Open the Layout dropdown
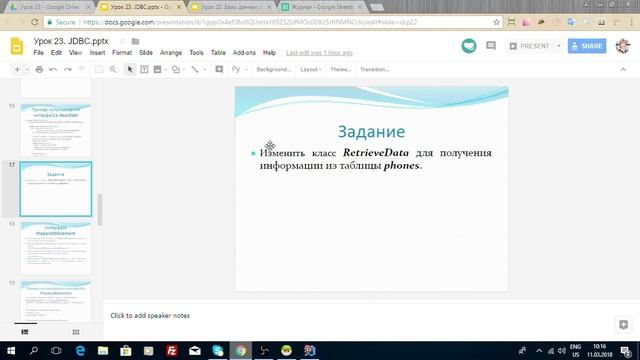This screenshot has width=640, height=360. click(x=311, y=69)
